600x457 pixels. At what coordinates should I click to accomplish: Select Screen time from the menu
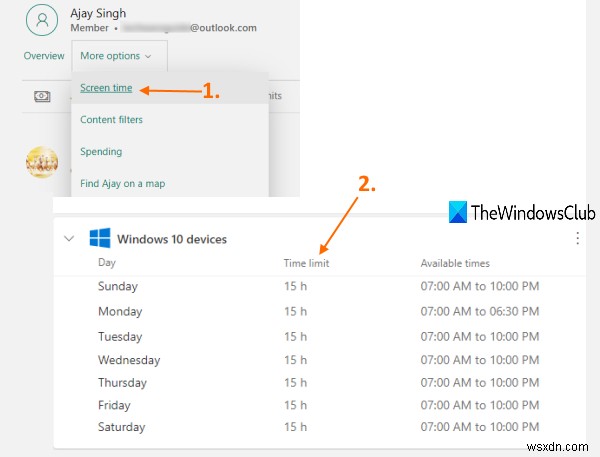pos(106,88)
